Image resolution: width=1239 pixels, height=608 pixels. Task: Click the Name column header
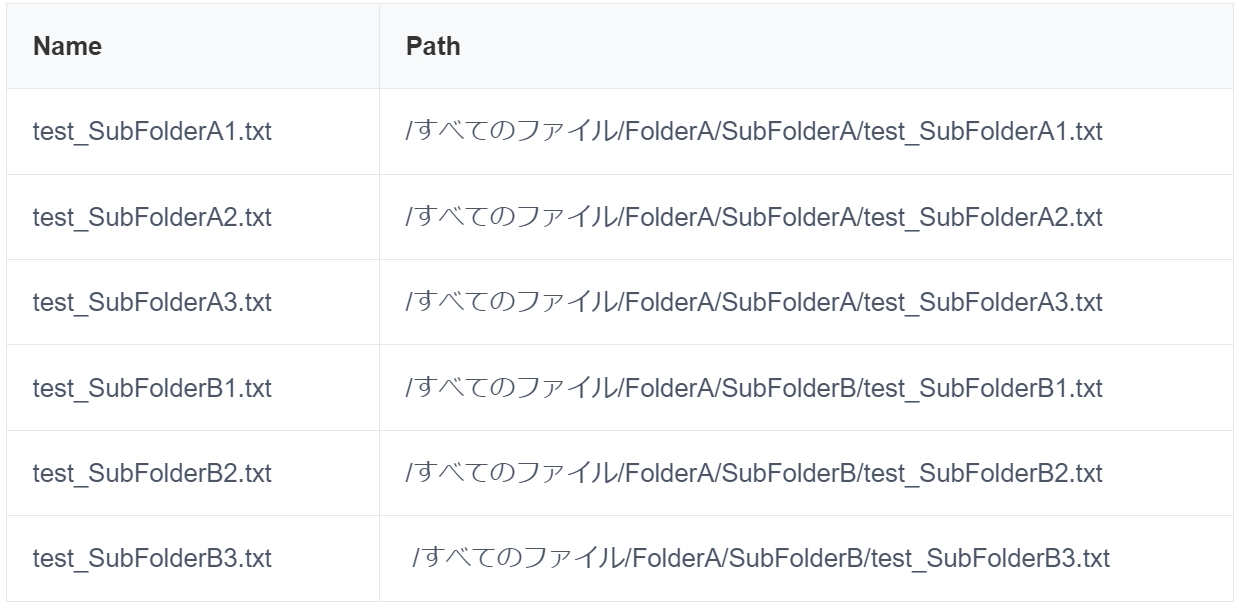coord(68,47)
